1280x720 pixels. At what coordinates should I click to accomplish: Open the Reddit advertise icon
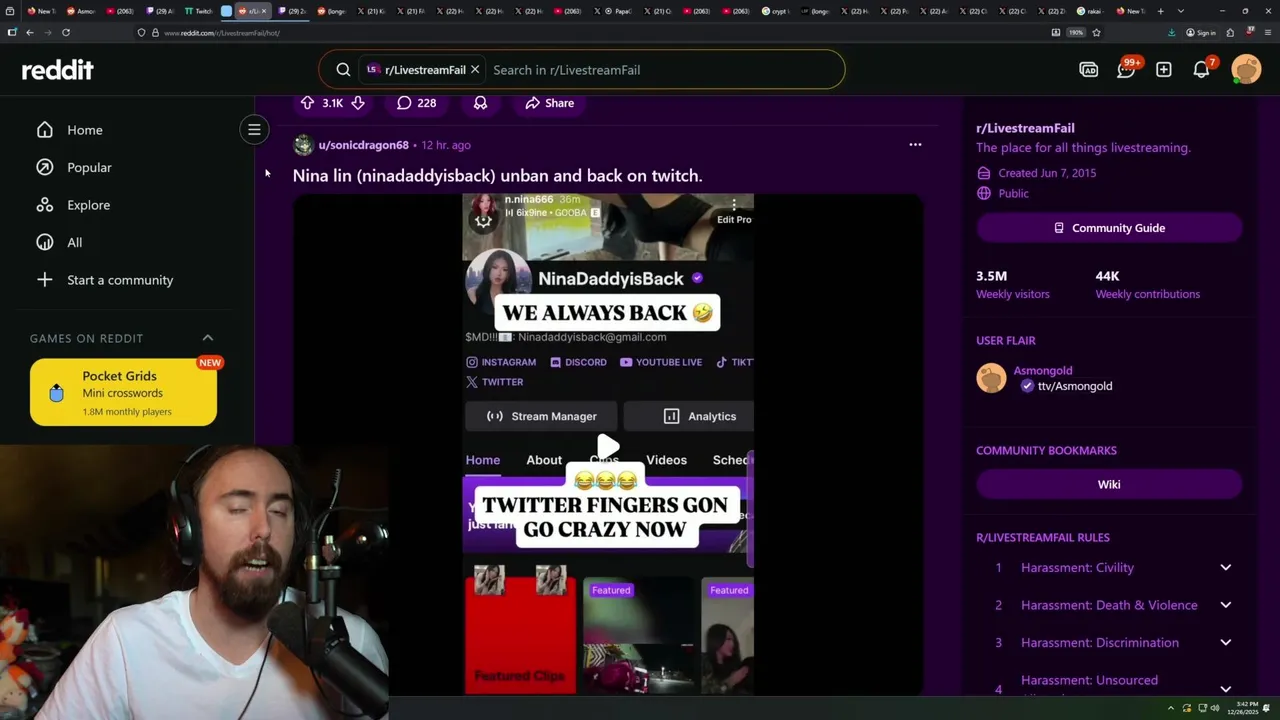(x=1089, y=70)
